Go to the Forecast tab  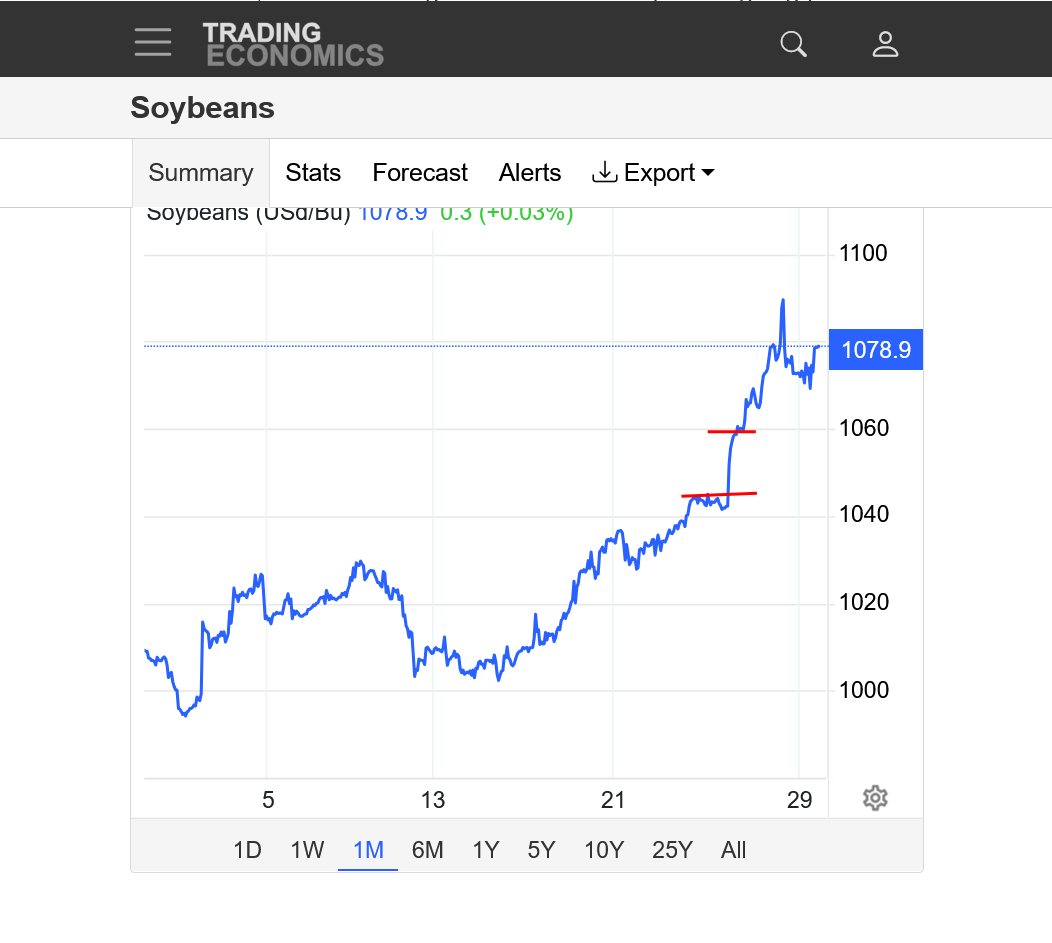click(420, 173)
